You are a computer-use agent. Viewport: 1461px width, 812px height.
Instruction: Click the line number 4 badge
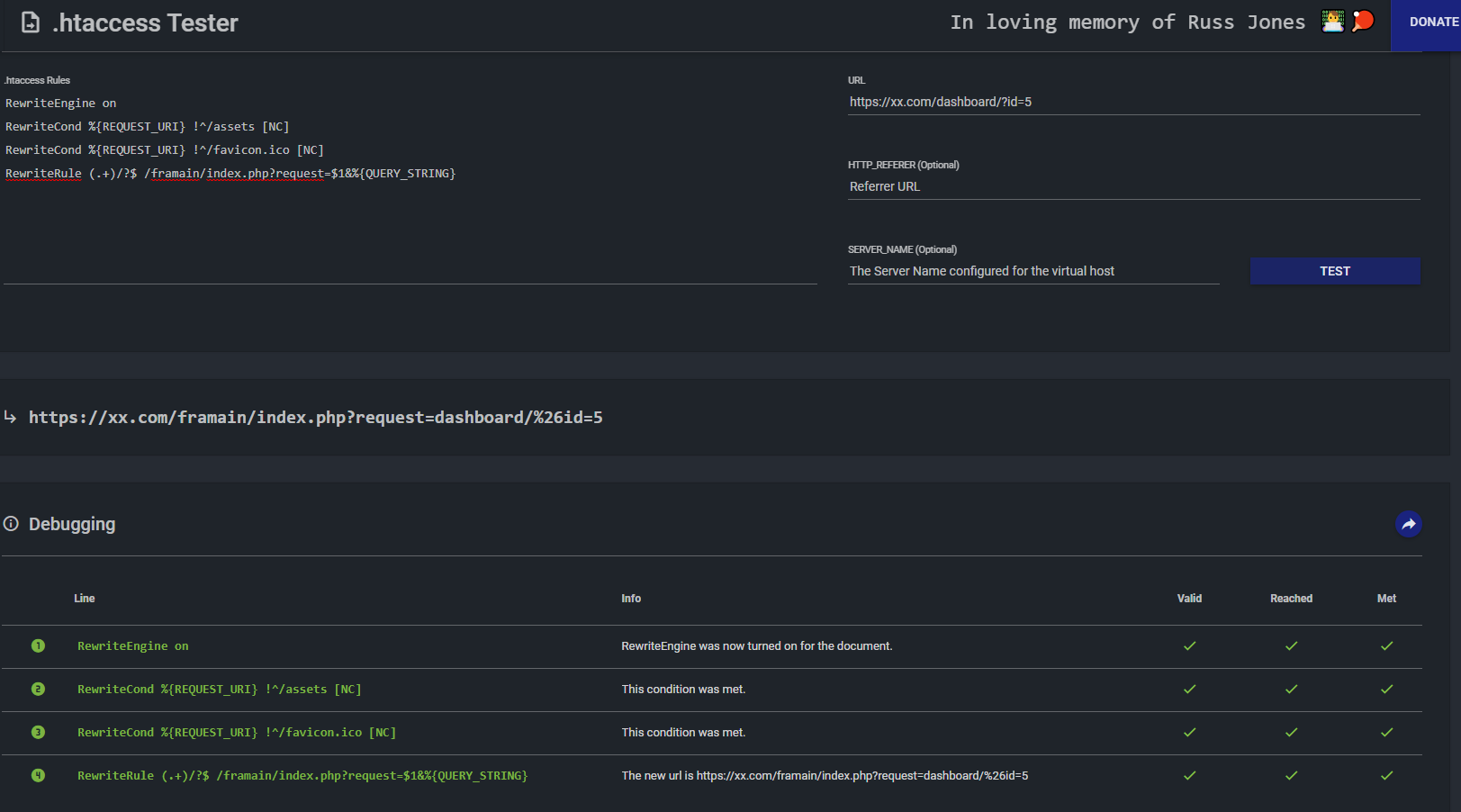pos(38,775)
